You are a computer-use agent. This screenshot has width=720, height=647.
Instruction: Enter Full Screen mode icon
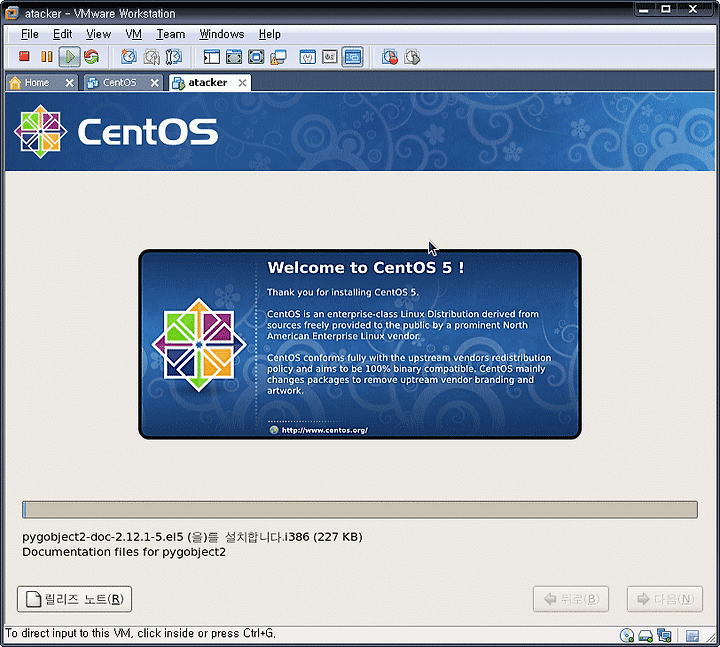[256, 57]
